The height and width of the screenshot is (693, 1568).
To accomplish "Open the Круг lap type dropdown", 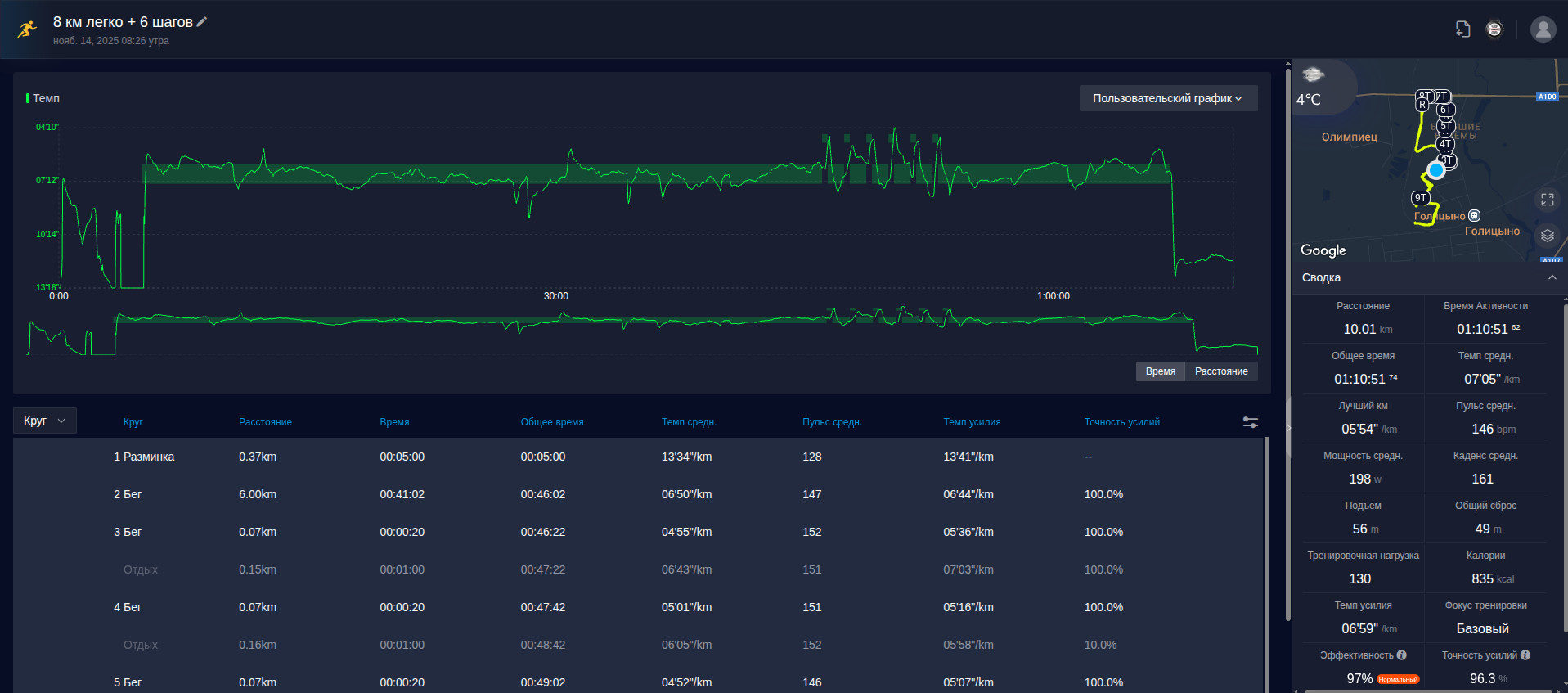I will 45,421.
